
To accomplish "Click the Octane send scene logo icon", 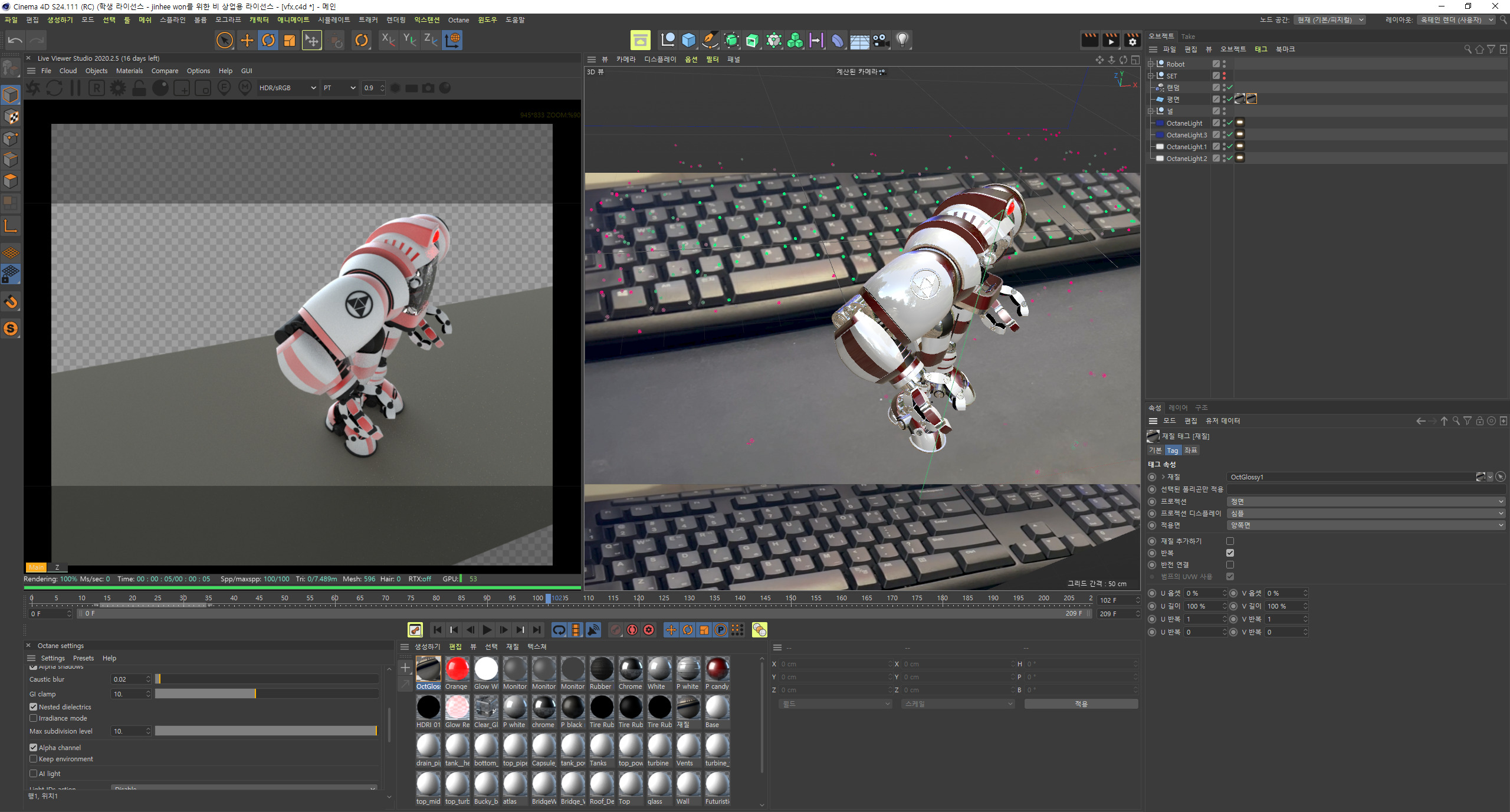I will (33, 88).
